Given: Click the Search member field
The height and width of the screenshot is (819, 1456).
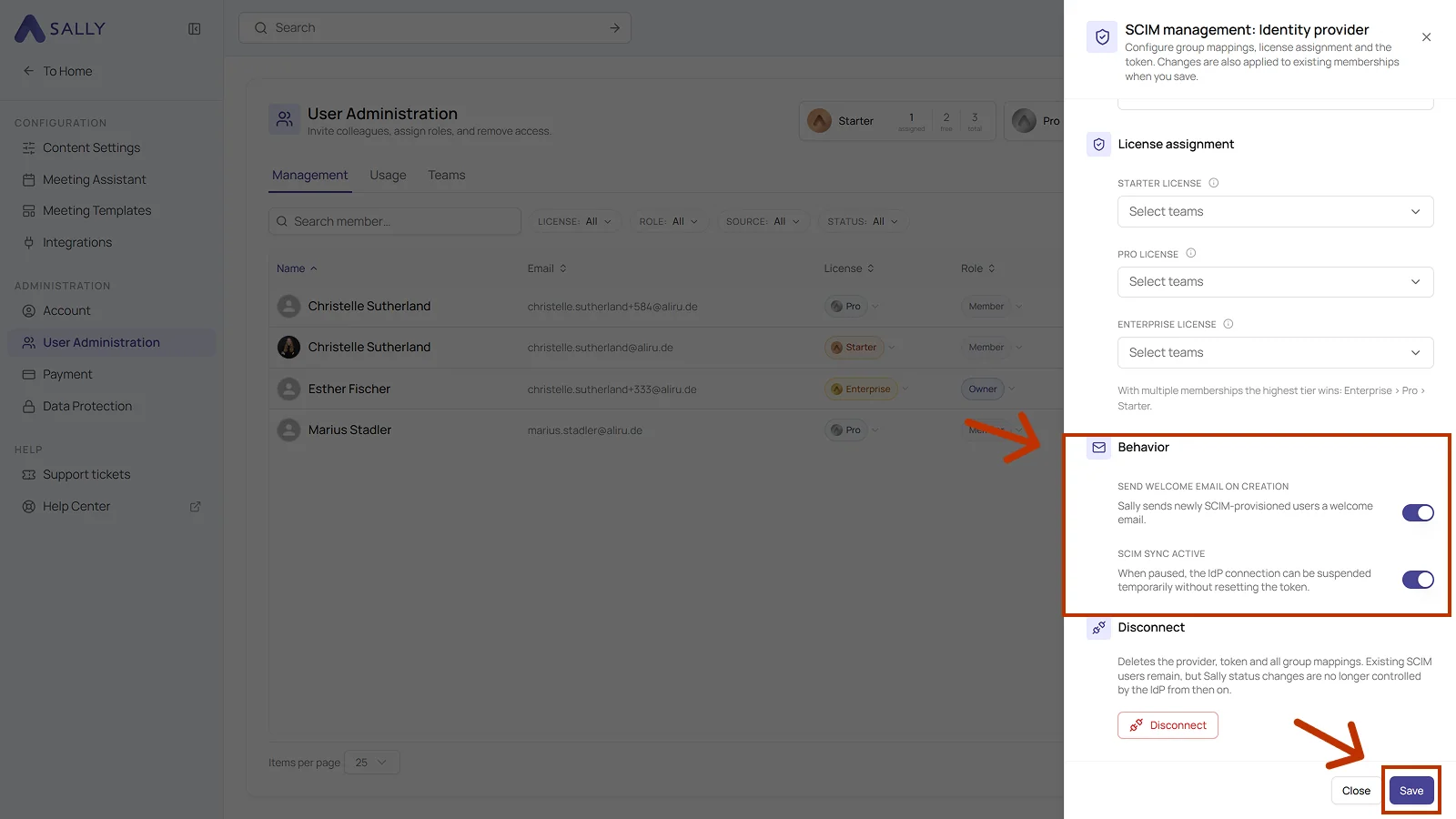Looking at the screenshot, I should [x=395, y=221].
